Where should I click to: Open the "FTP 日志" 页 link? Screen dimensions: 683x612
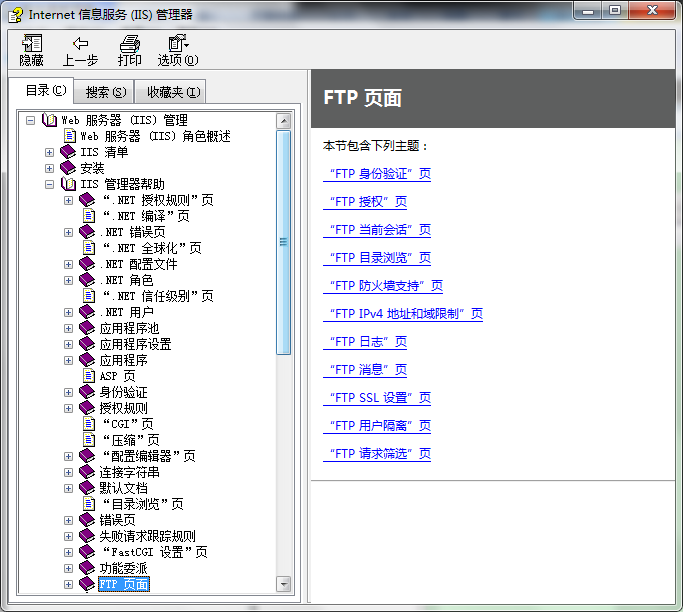pos(365,342)
